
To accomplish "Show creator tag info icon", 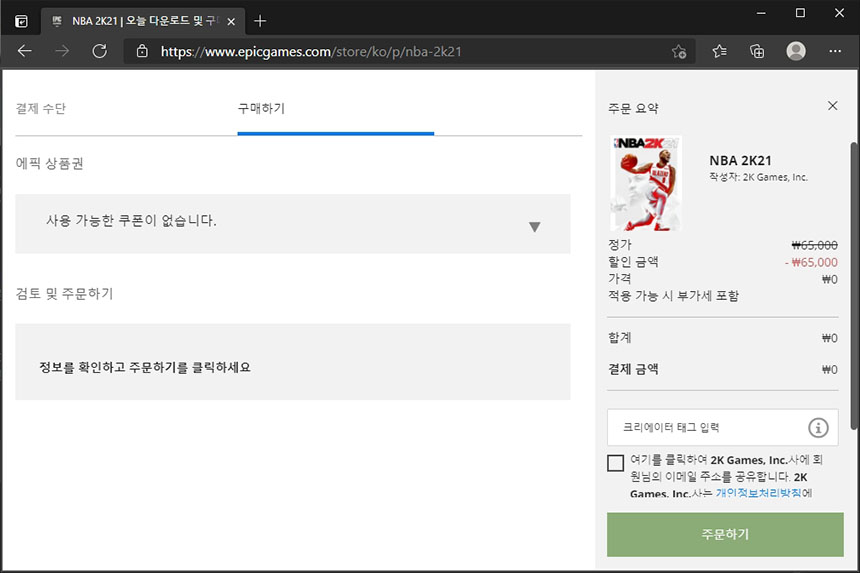I will click(x=818, y=427).
